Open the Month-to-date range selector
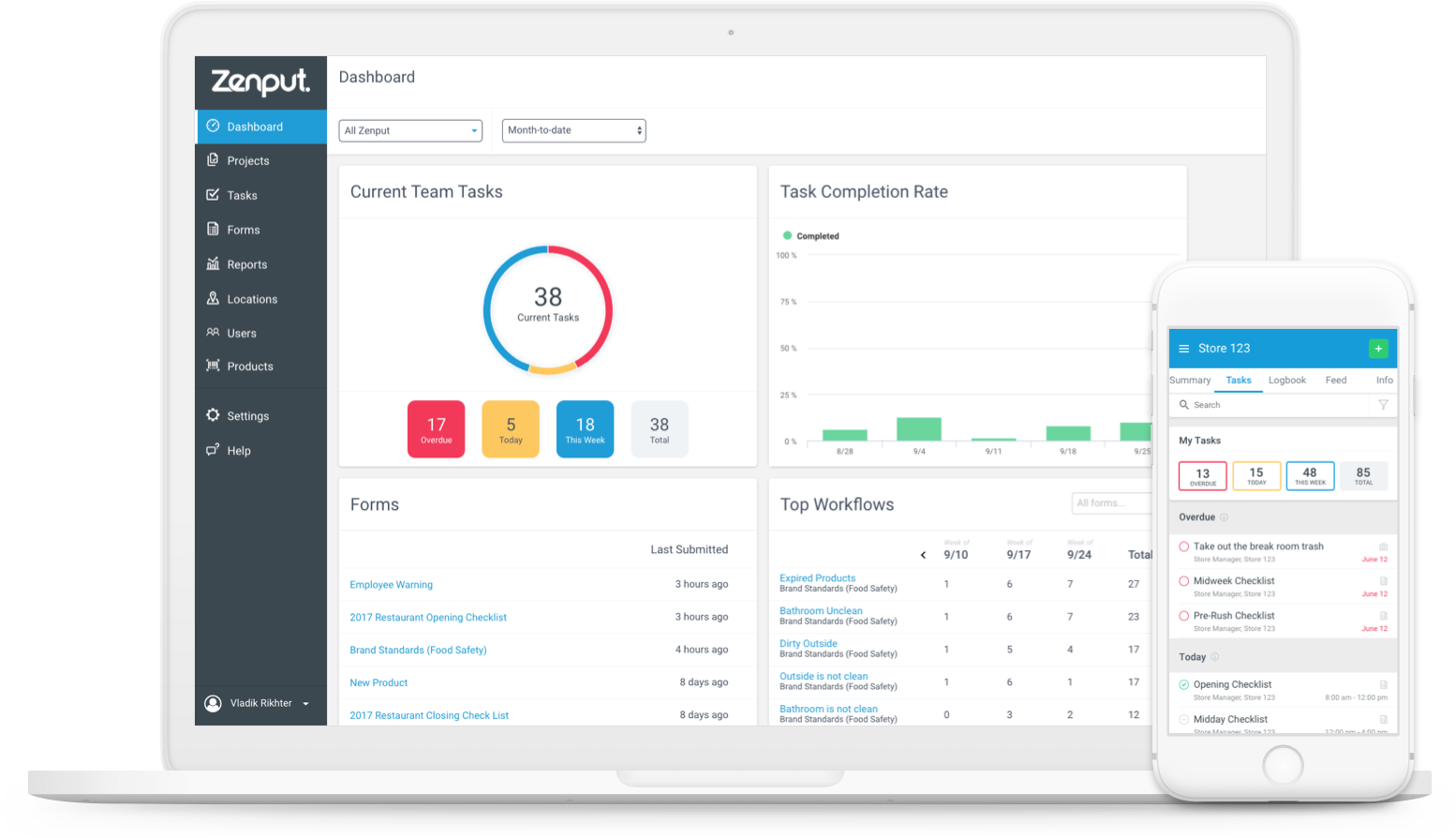This screenshot has width=1456, height=838. (x=573, y=130)
